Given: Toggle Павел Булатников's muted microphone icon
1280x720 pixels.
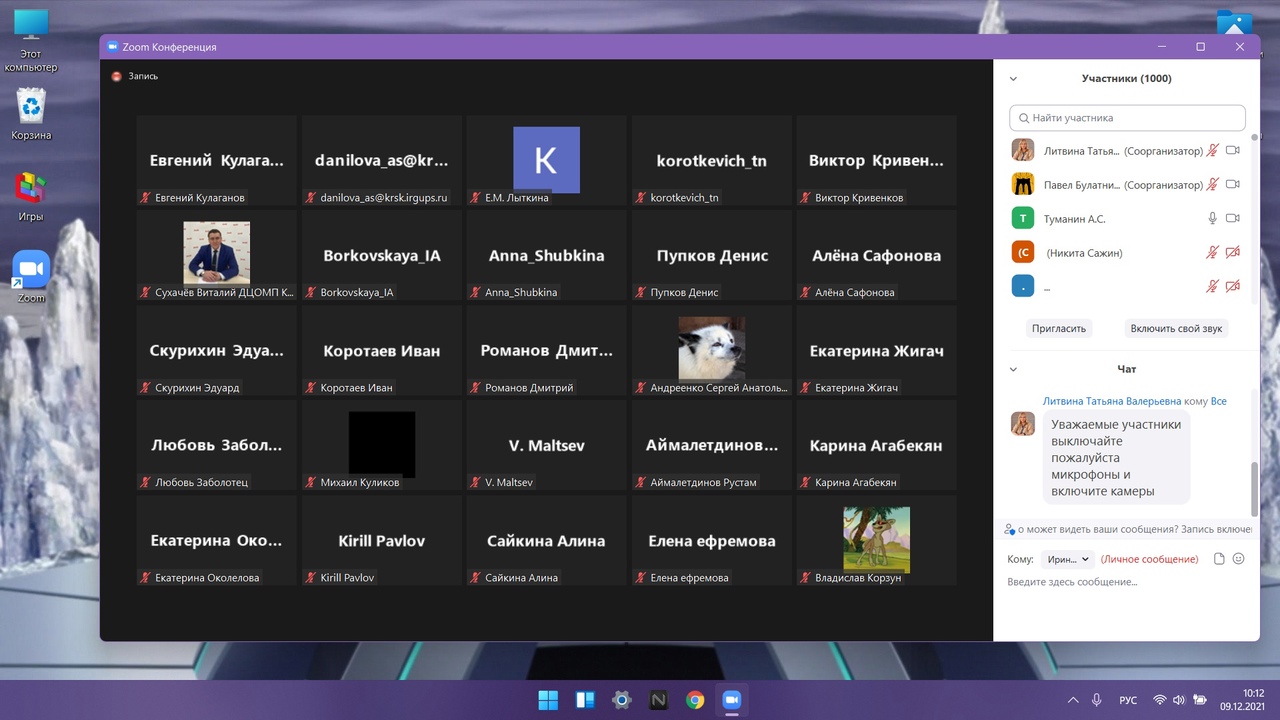Looking at the screenshot, I should [x=1212, y=185].
